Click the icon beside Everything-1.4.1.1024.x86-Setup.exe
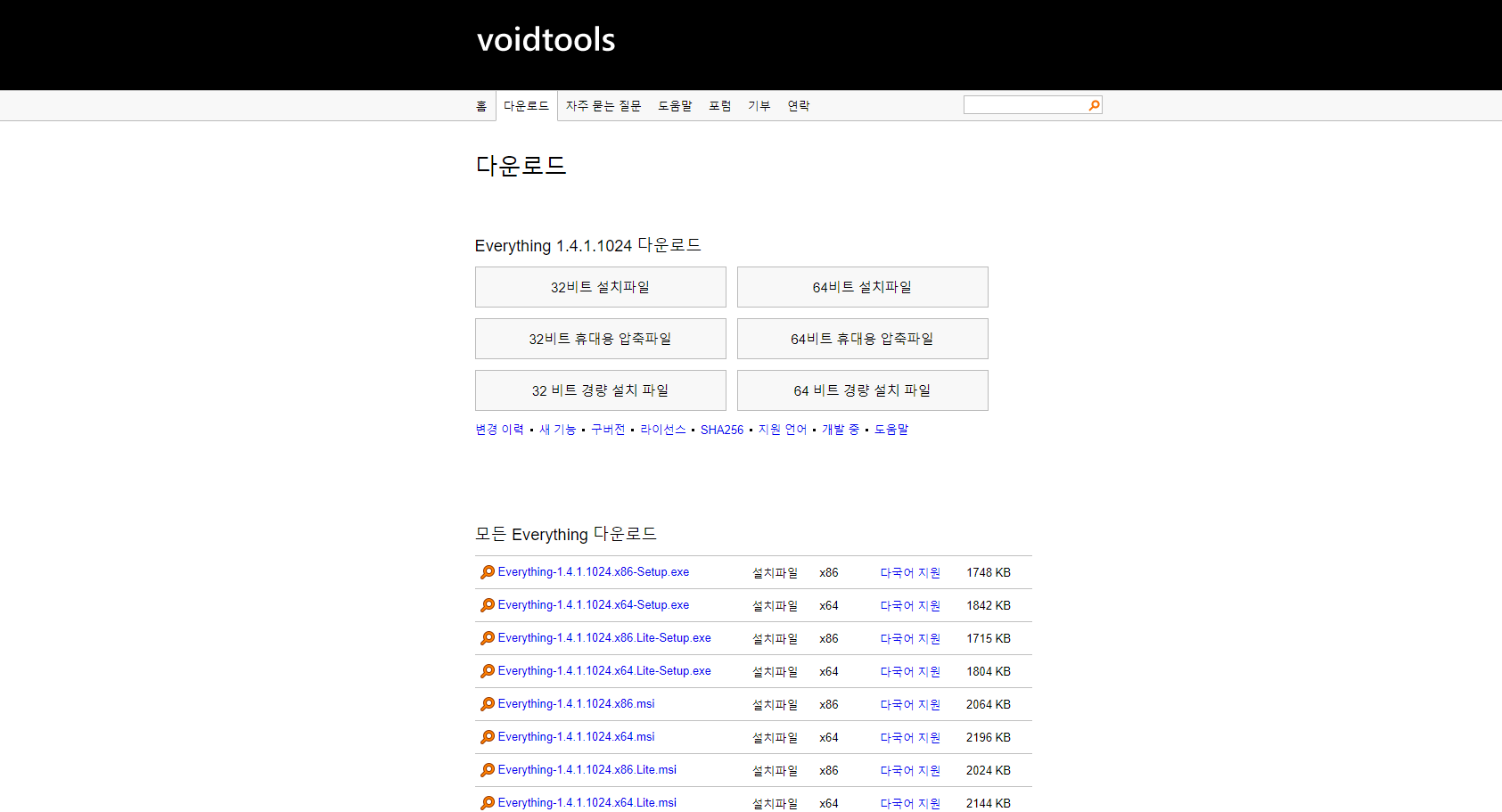 487,572
